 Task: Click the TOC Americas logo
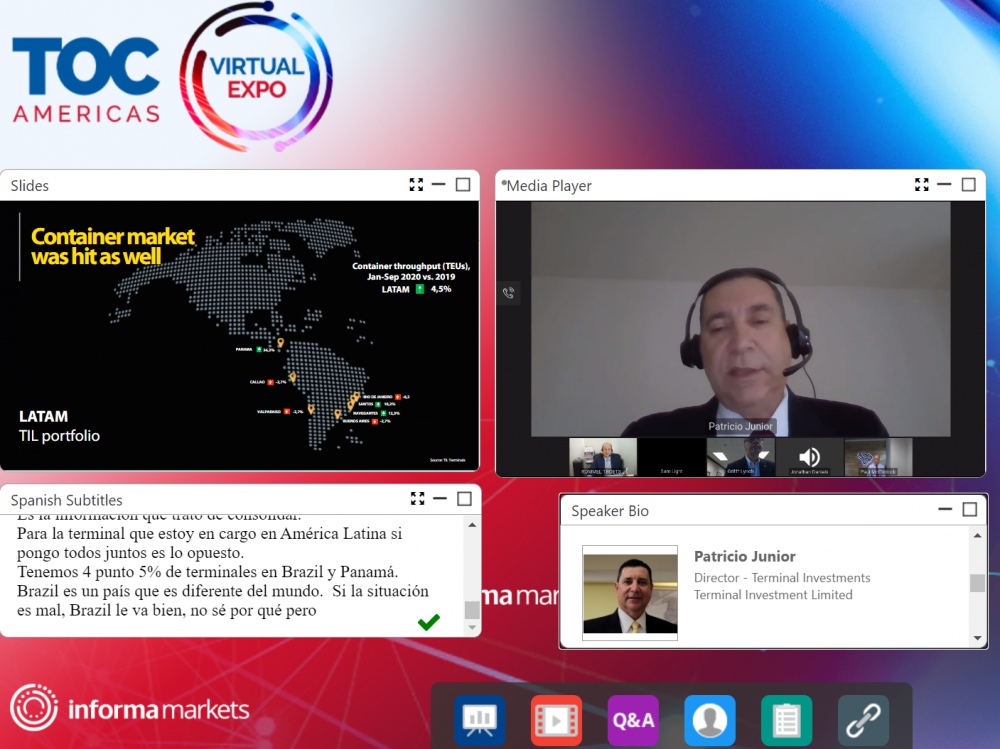coord(86,79)
